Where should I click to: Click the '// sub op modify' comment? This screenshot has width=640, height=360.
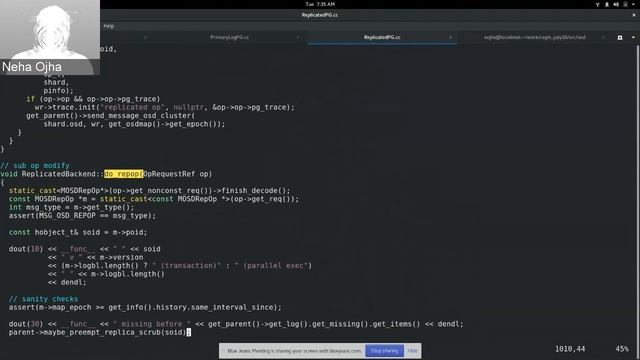click(35, 165)
